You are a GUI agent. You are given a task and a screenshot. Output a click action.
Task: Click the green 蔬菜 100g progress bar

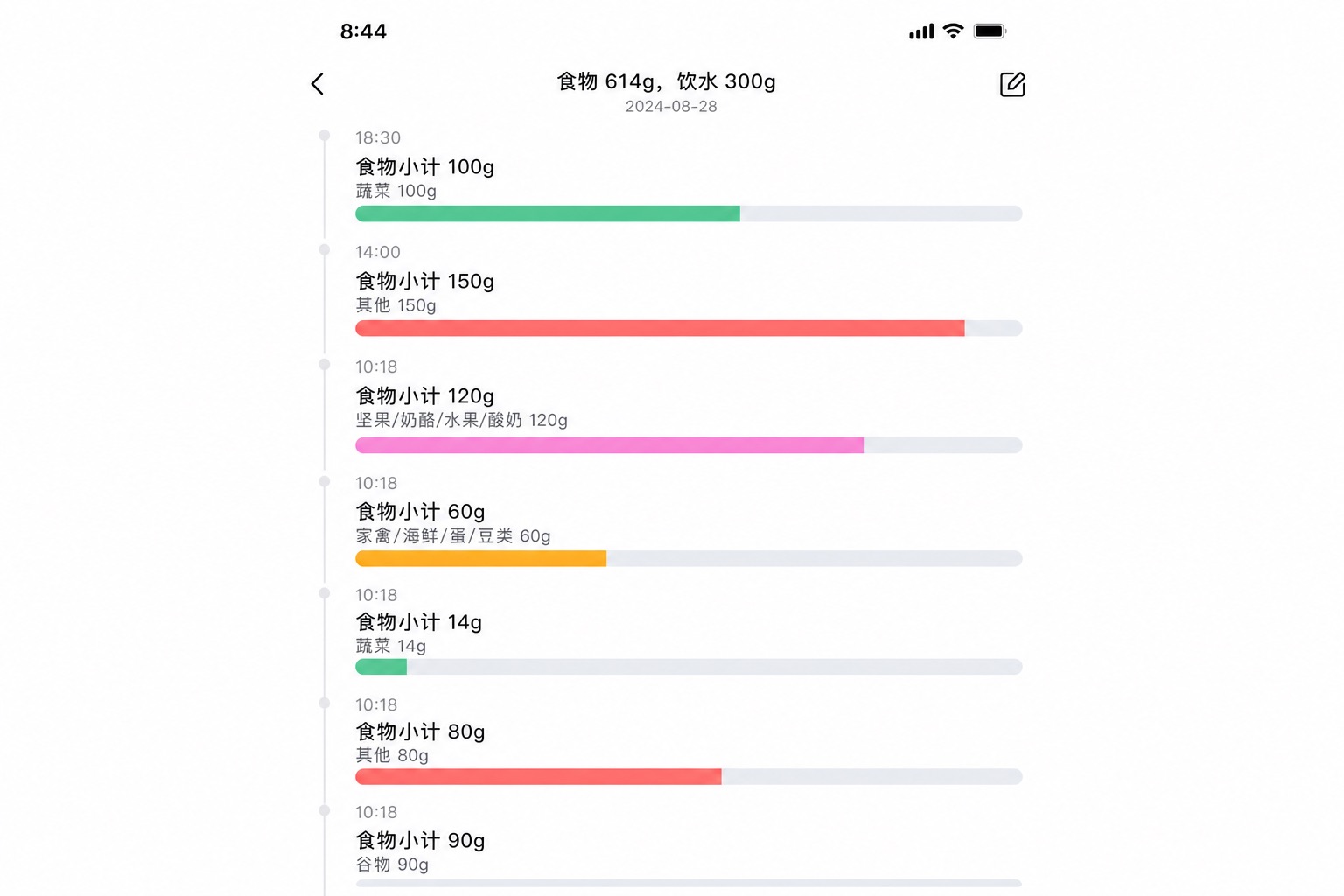(689, 213)
